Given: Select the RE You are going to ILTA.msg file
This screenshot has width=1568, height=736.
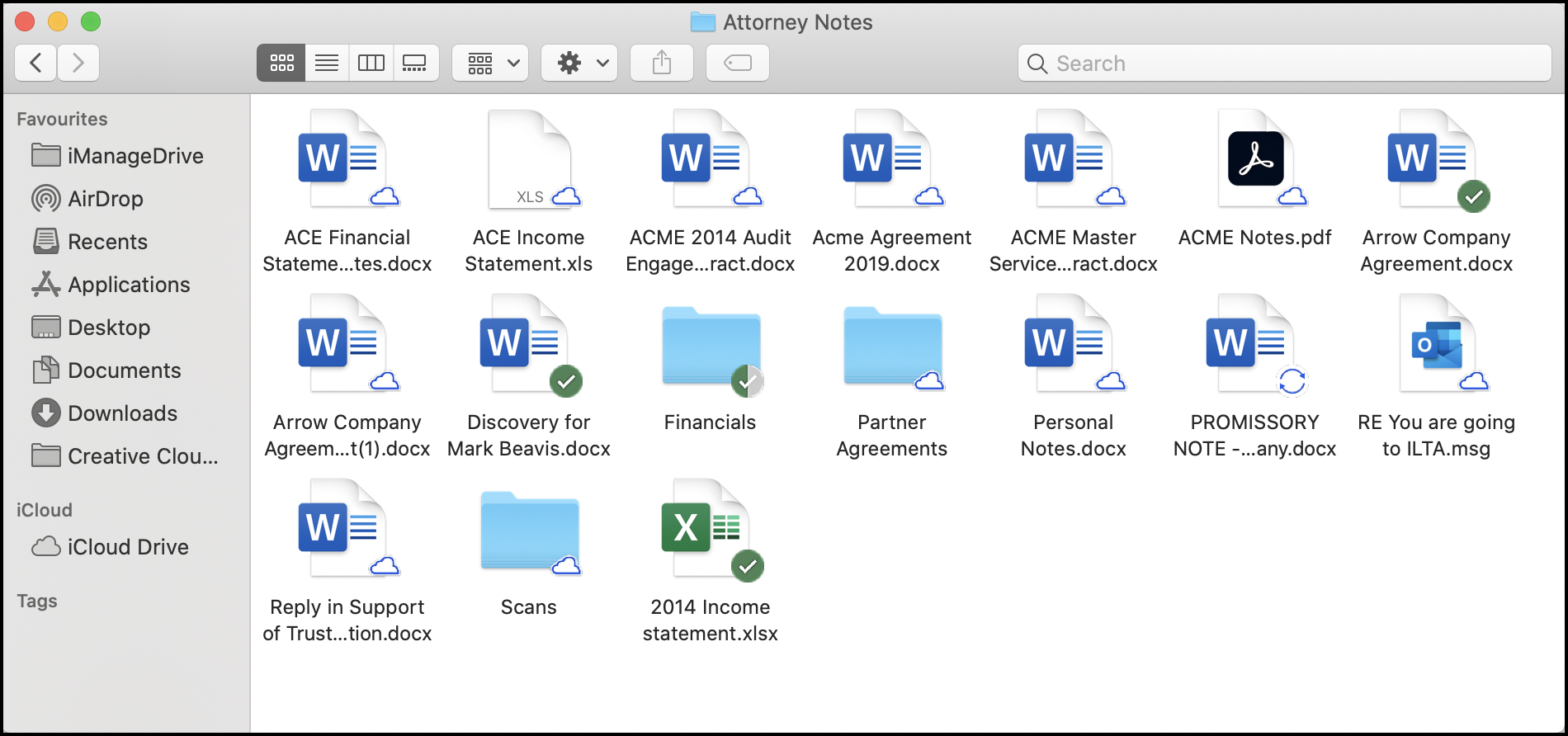Looking at the screenshot, I should pyautogui.click(x=1436, y=344).
